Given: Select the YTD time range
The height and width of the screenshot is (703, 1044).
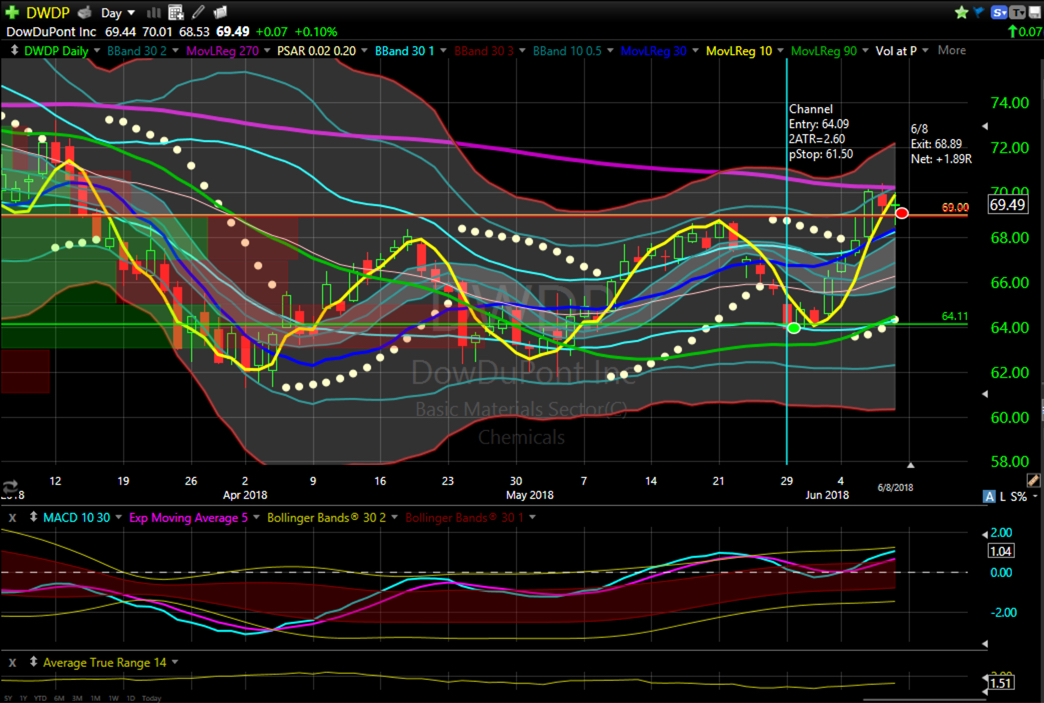Looking at the screenshot, I should [x=39, y=698].
